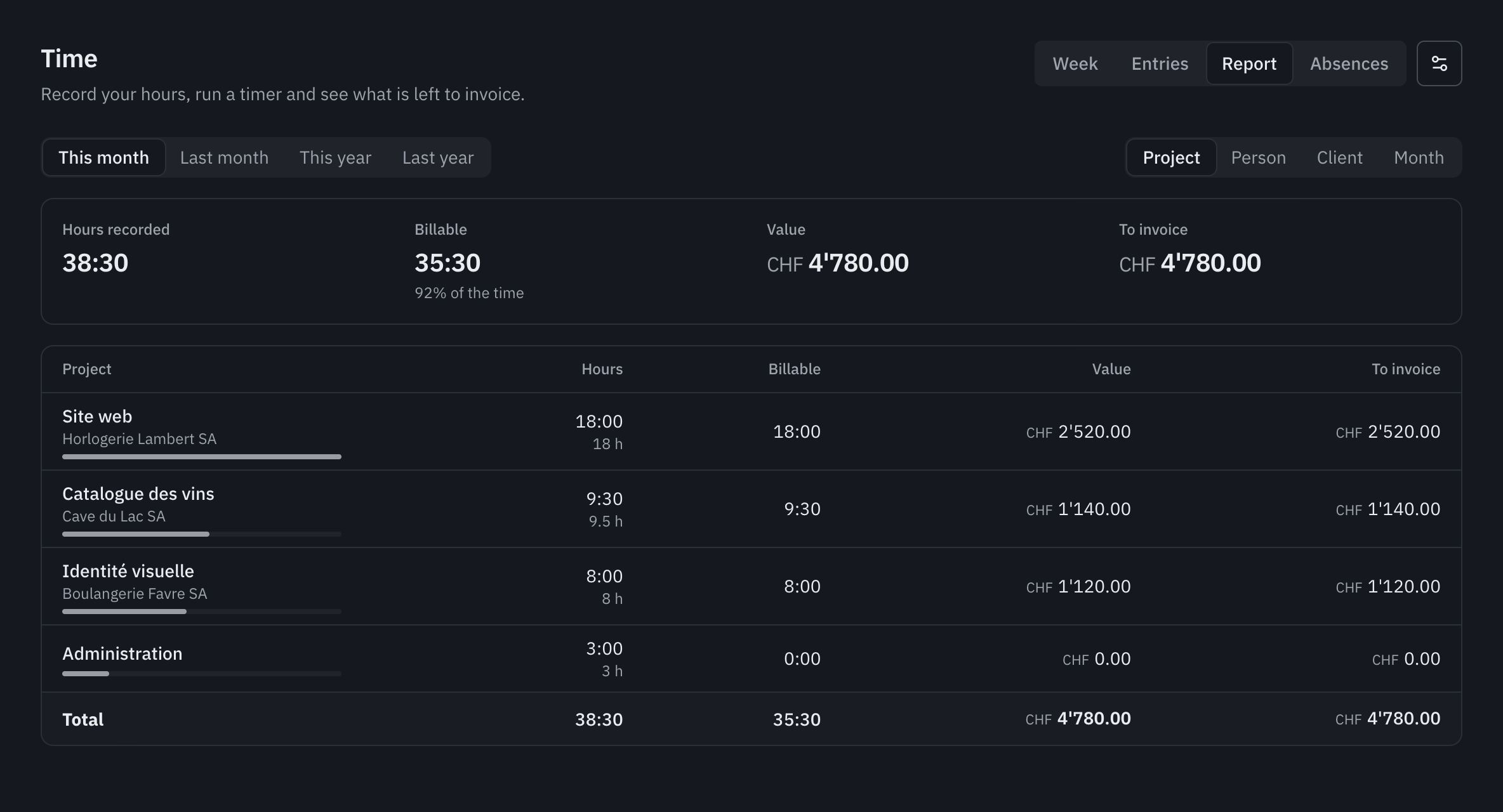Switch to the Entries tab
This screenshot has height=812, width=1503.
(x=1160, y=63)
